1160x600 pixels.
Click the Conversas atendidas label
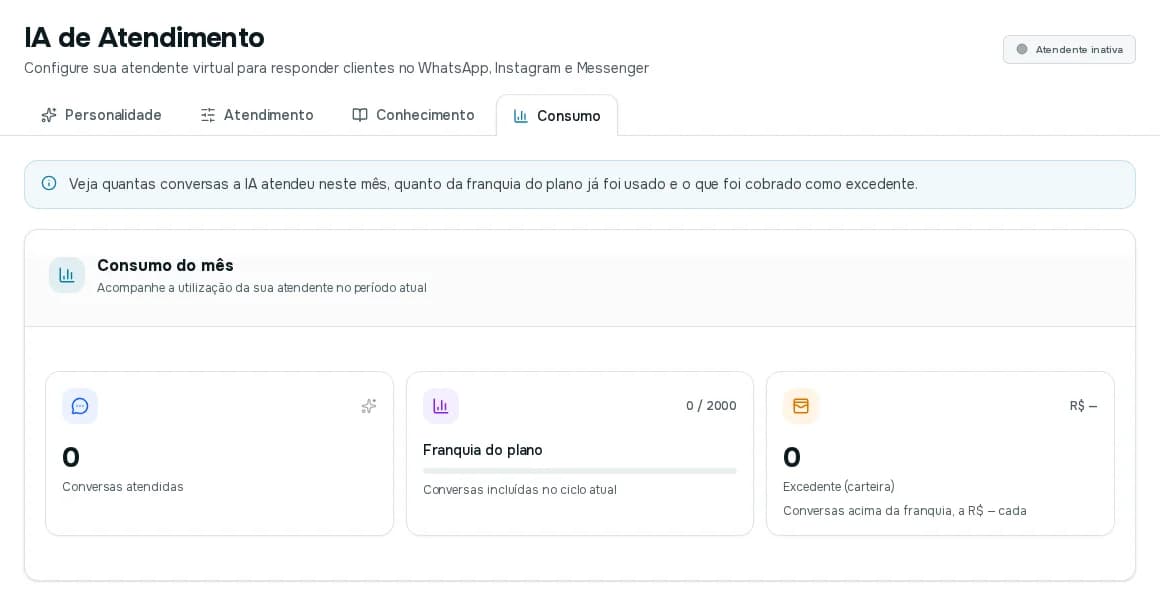pos(123,487)
